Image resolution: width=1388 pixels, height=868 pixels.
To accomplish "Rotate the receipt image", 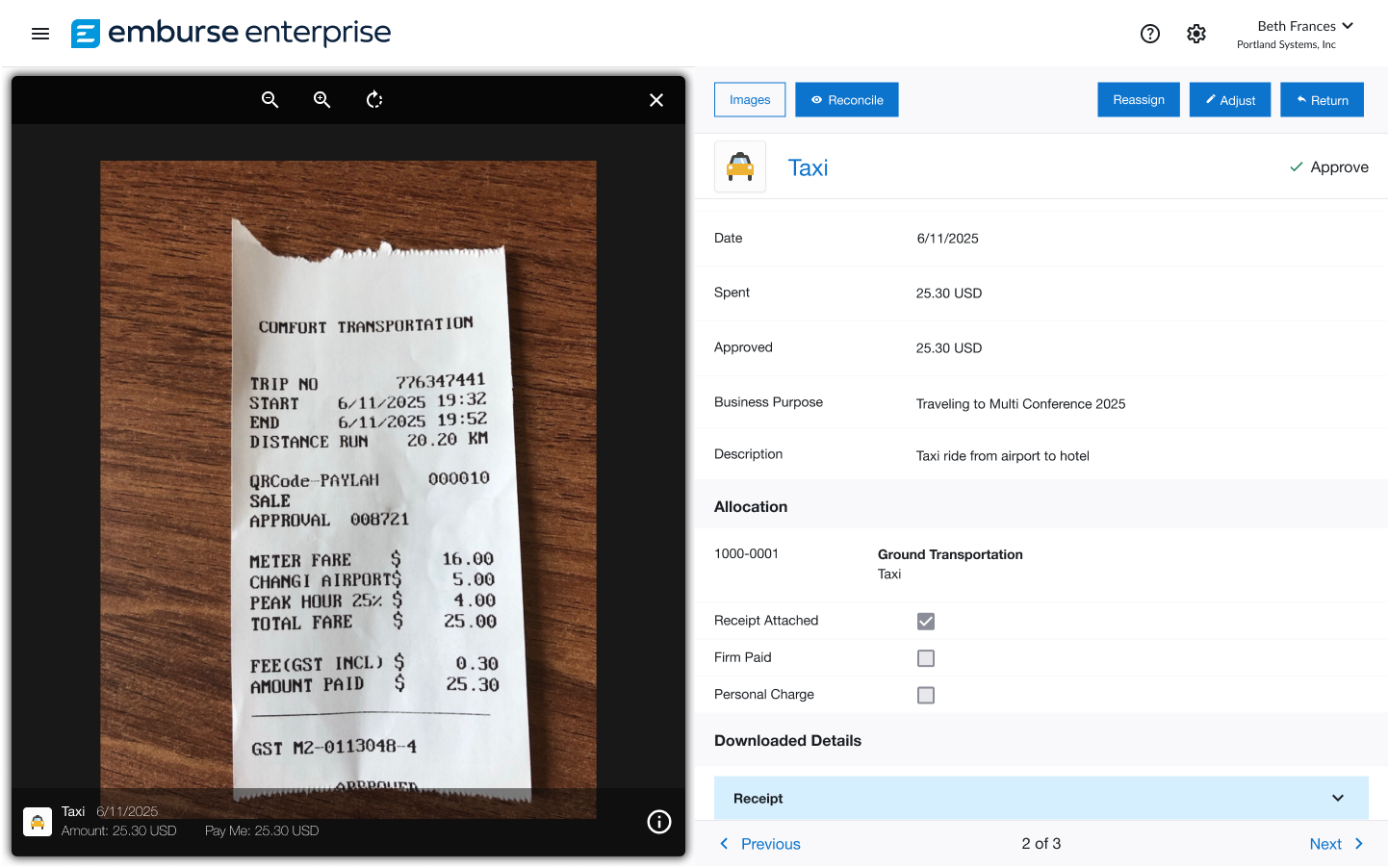I will (374, 100).
